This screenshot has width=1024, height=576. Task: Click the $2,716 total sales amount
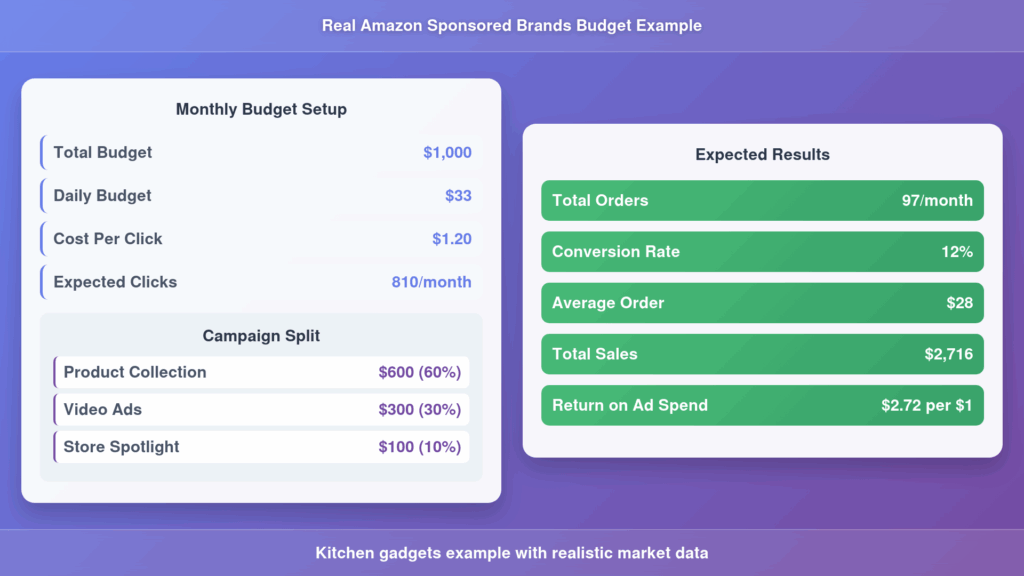948,354
